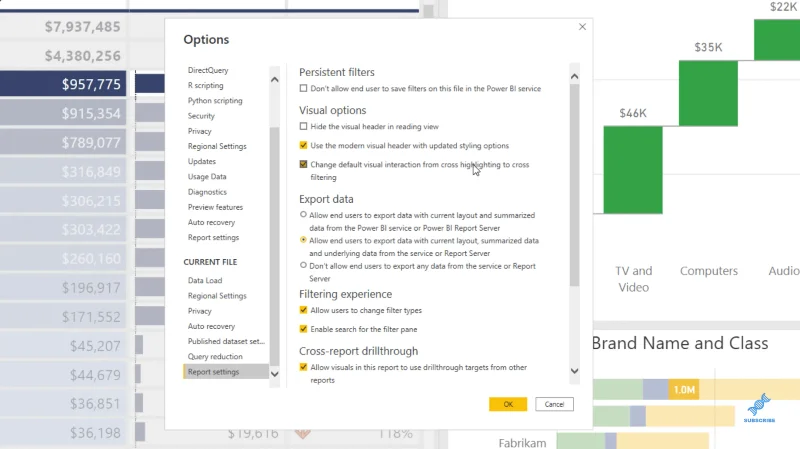Screen dimensions: 800x449
Task: Select export summarized and underlying data option
Action: coord(303,240)
